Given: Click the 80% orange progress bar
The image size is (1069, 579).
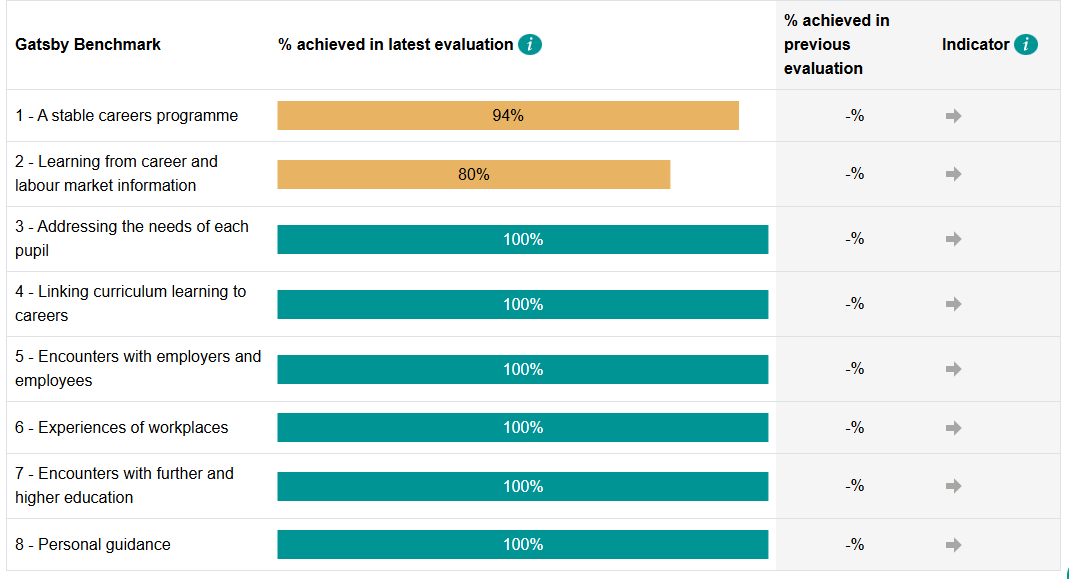Looking at the screenshot, I should click(473, 174).
